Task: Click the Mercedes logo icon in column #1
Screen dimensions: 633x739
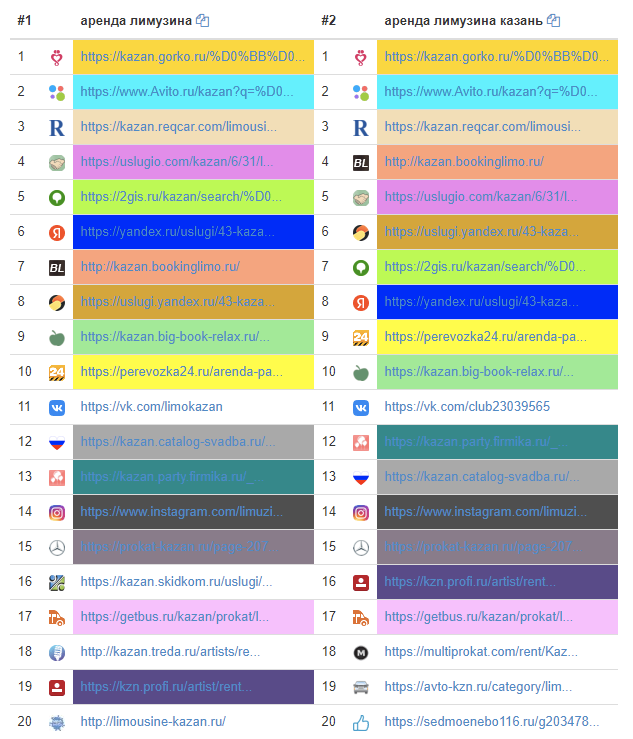Action: tap(57, 547)
